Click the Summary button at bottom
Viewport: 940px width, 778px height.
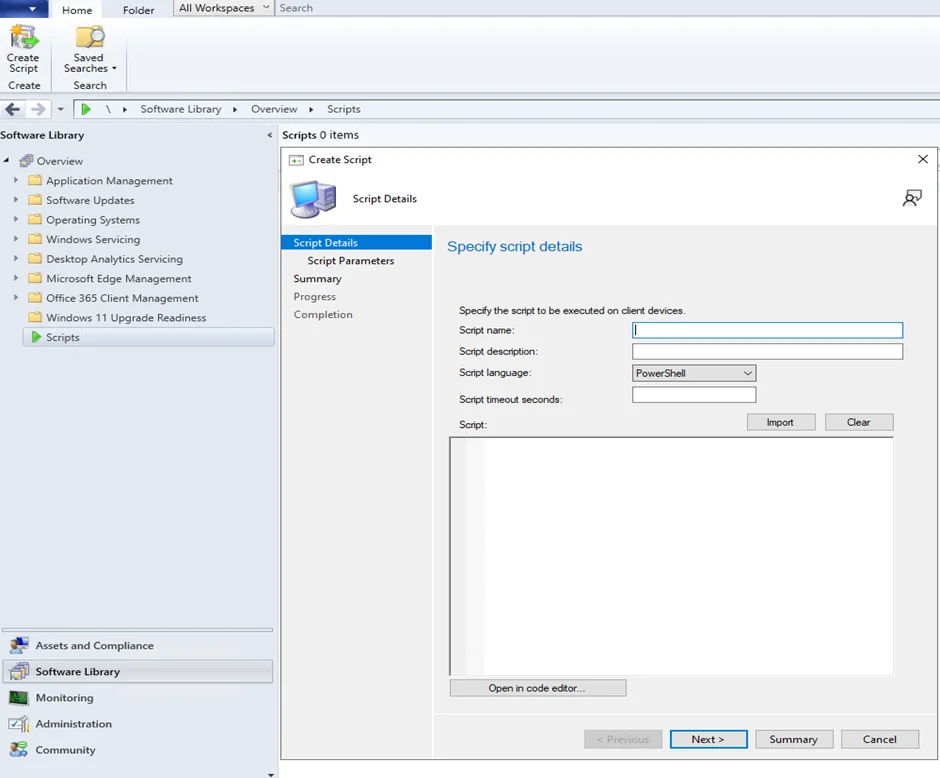tap(794, 739)
